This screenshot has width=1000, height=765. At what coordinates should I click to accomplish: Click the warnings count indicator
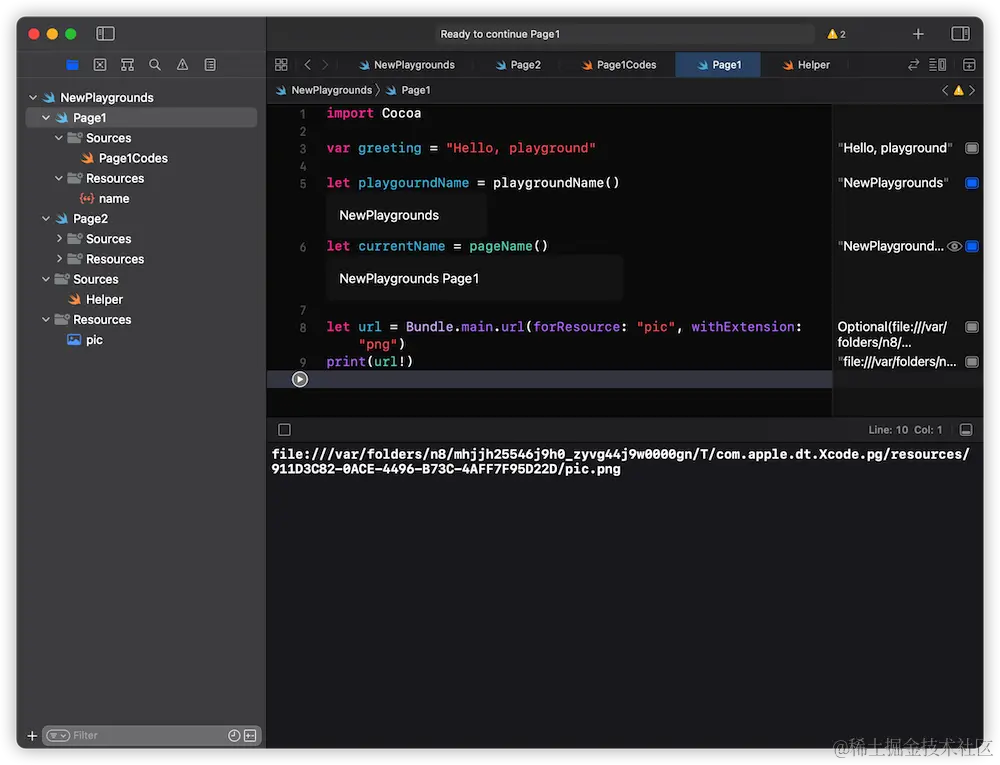836,34
